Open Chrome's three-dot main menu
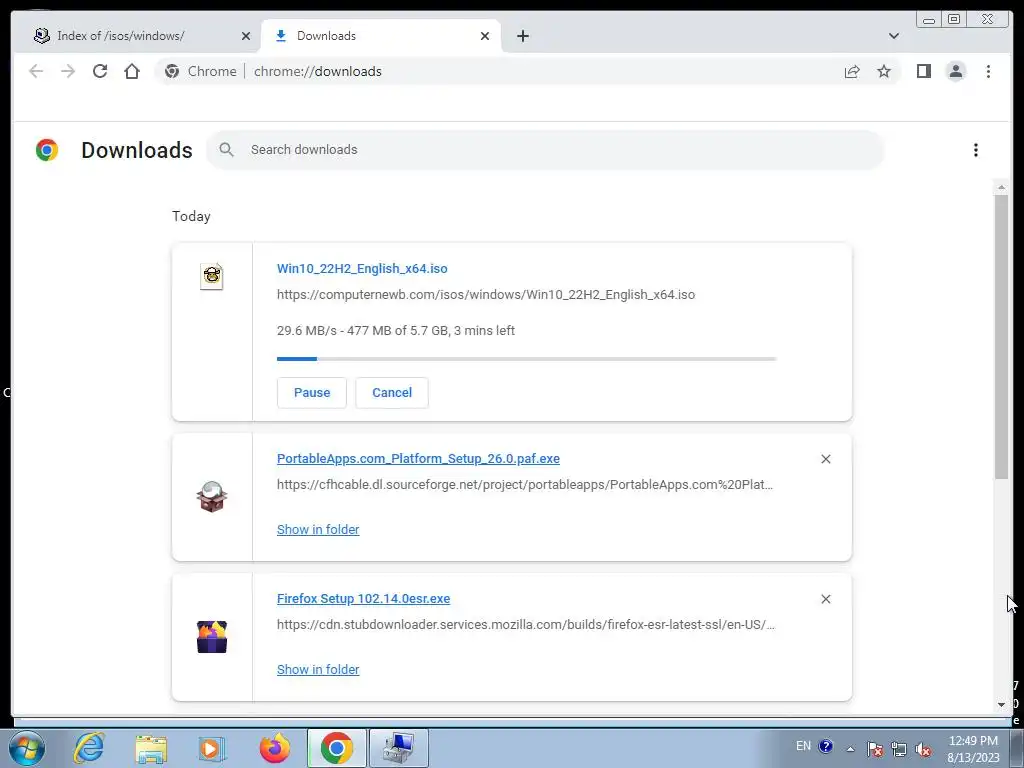 pos(988,71)
